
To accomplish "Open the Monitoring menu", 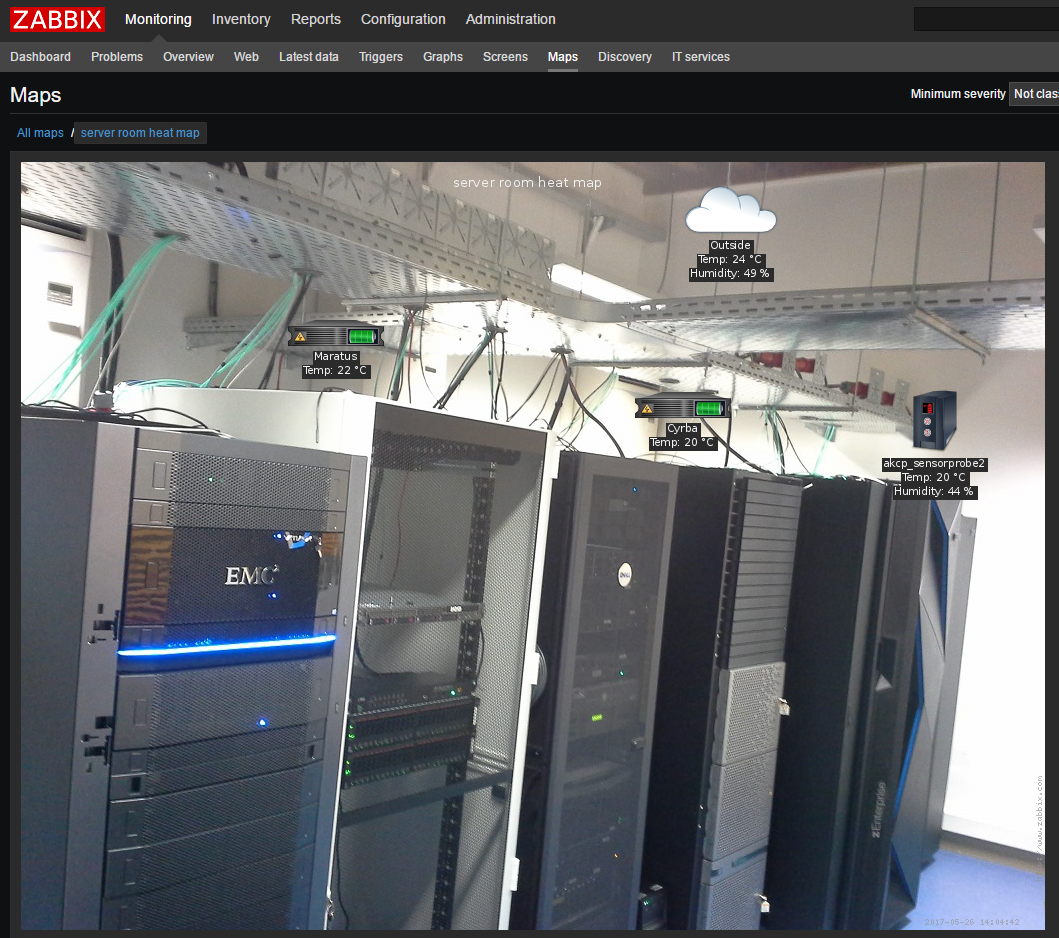I will [158, 19].
